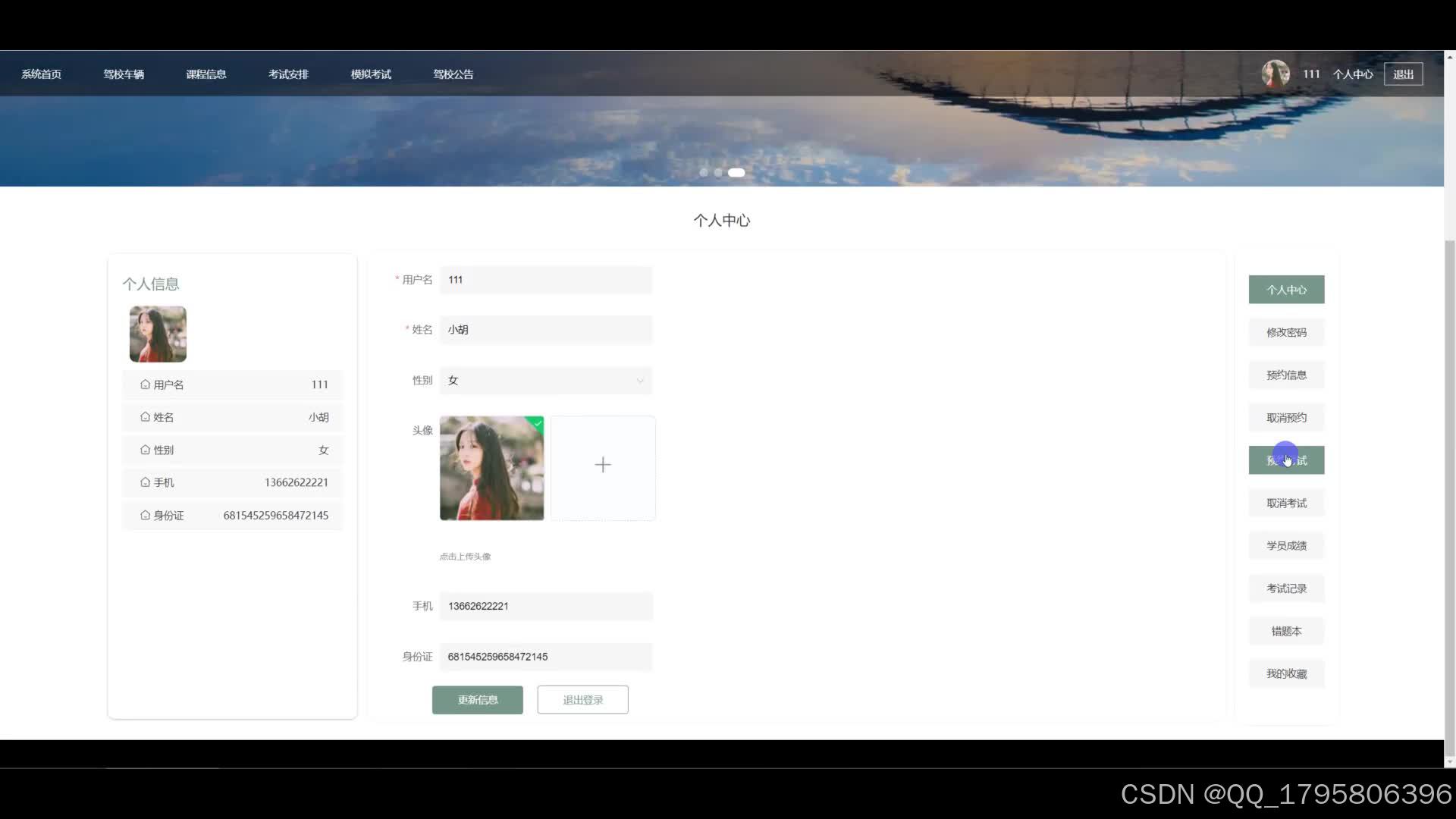Click home icon beside 用户名 in info card
Viewport: 1456px width, 819px height.
[145, 384]
